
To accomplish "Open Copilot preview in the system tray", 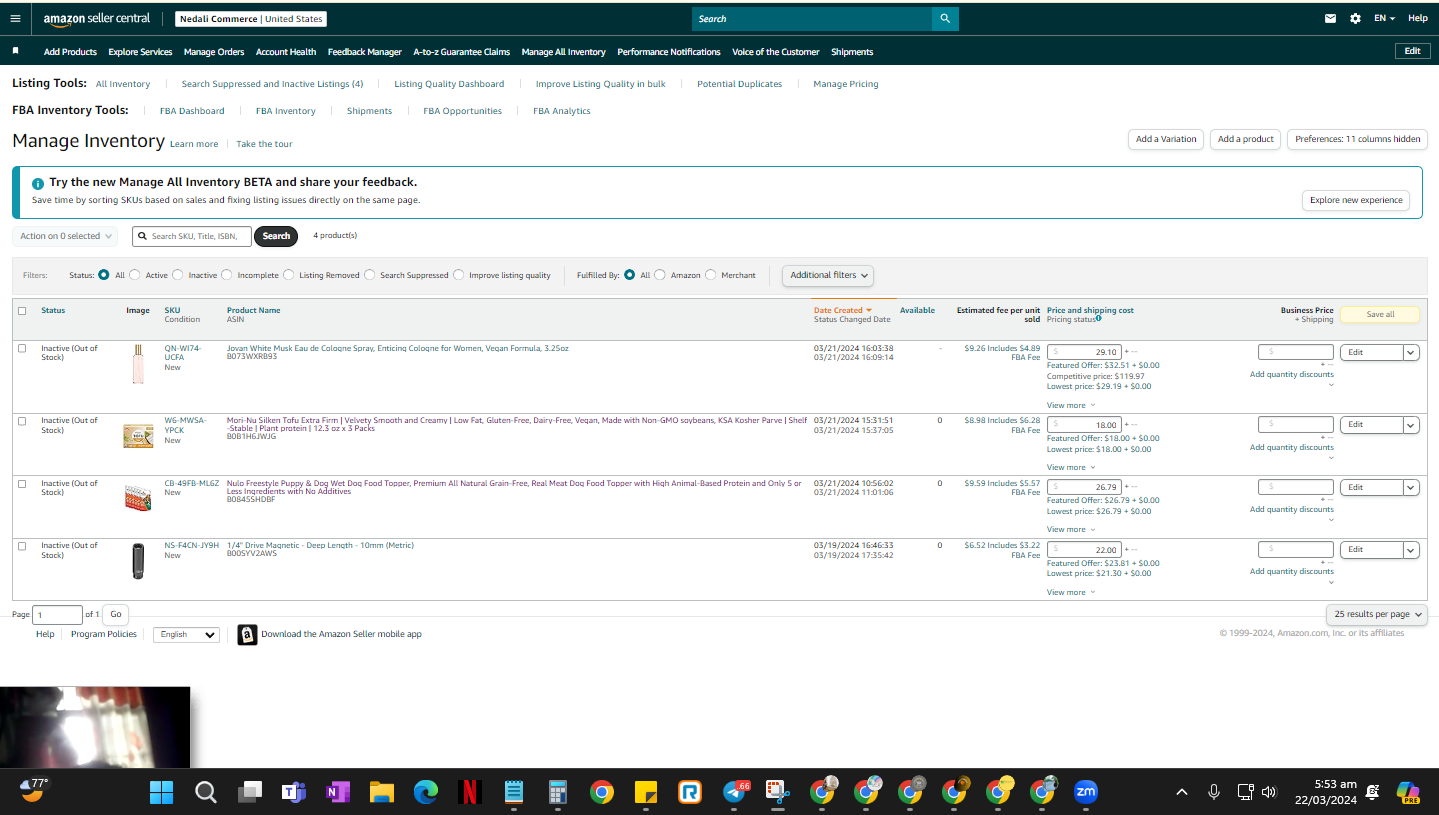I will (1408, 793).
